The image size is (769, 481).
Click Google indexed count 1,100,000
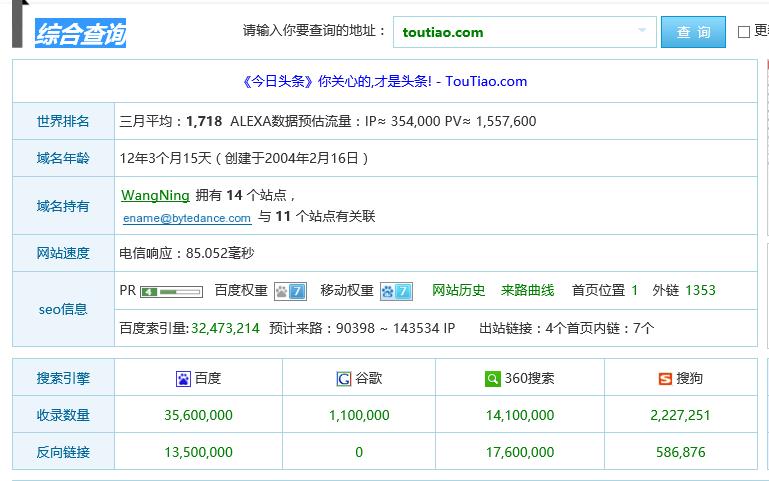pos(359,415)
